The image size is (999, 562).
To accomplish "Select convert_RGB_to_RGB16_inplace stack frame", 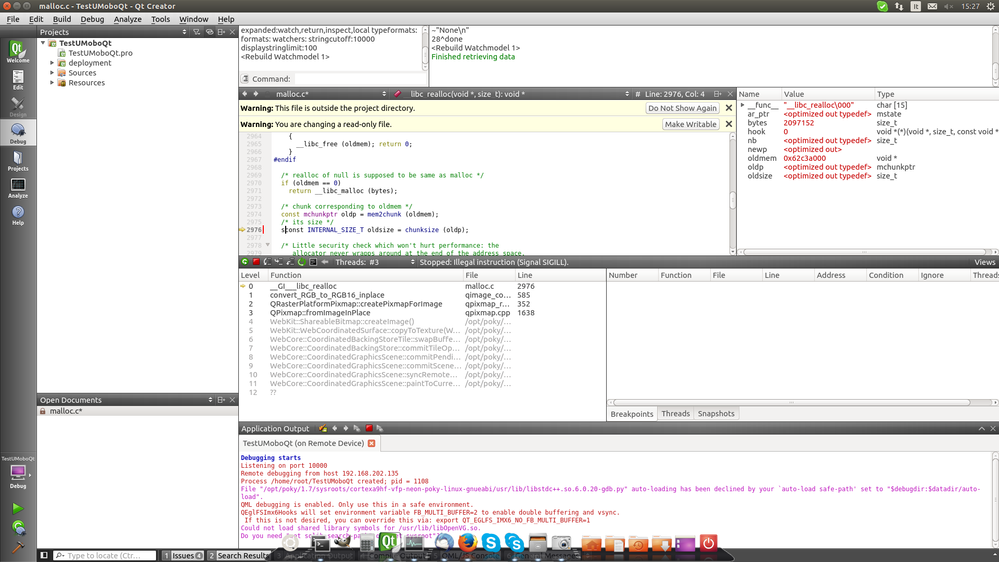I will 327,295.
